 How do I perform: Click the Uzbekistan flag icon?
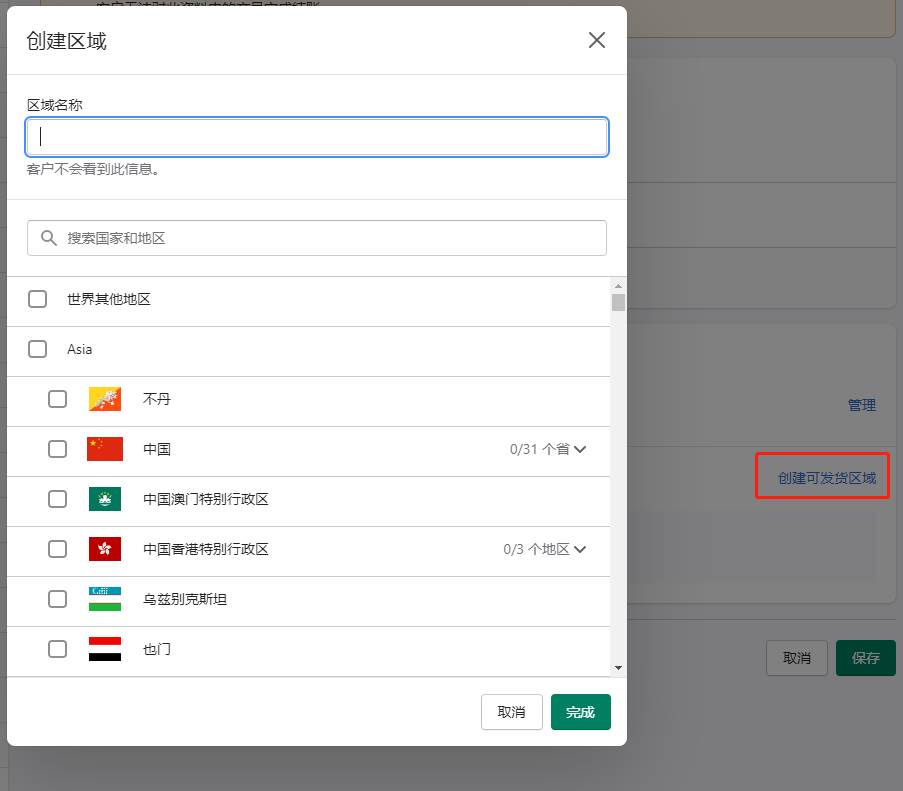[105, 599]
